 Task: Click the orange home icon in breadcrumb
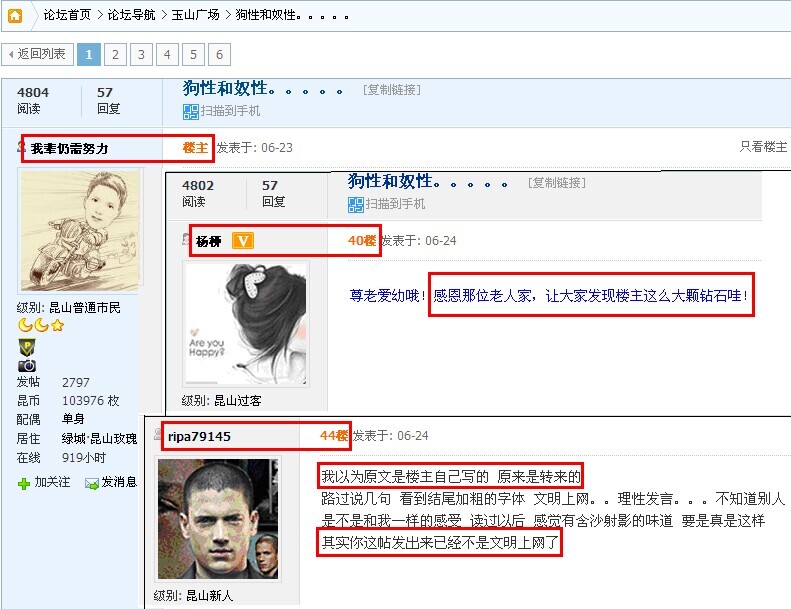pyautogui.click(x=15, y=16)
